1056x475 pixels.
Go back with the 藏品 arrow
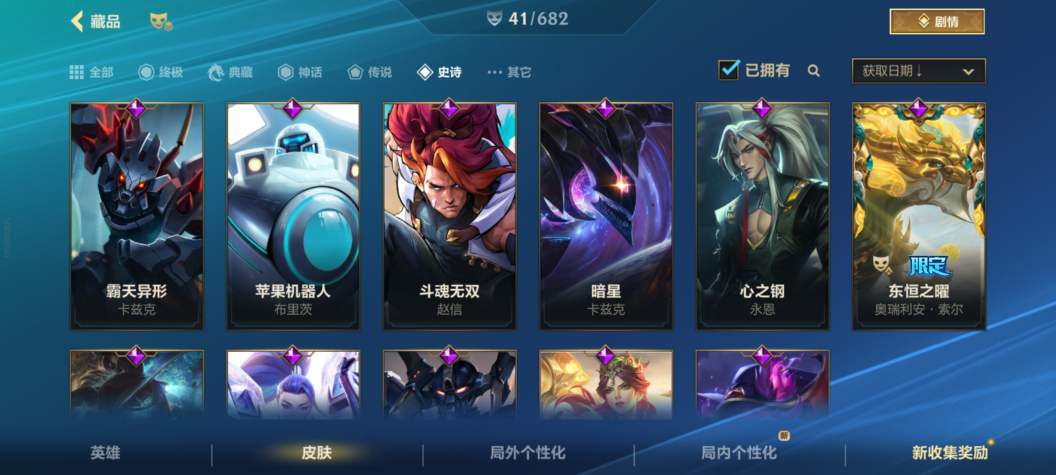pos(77,21)
